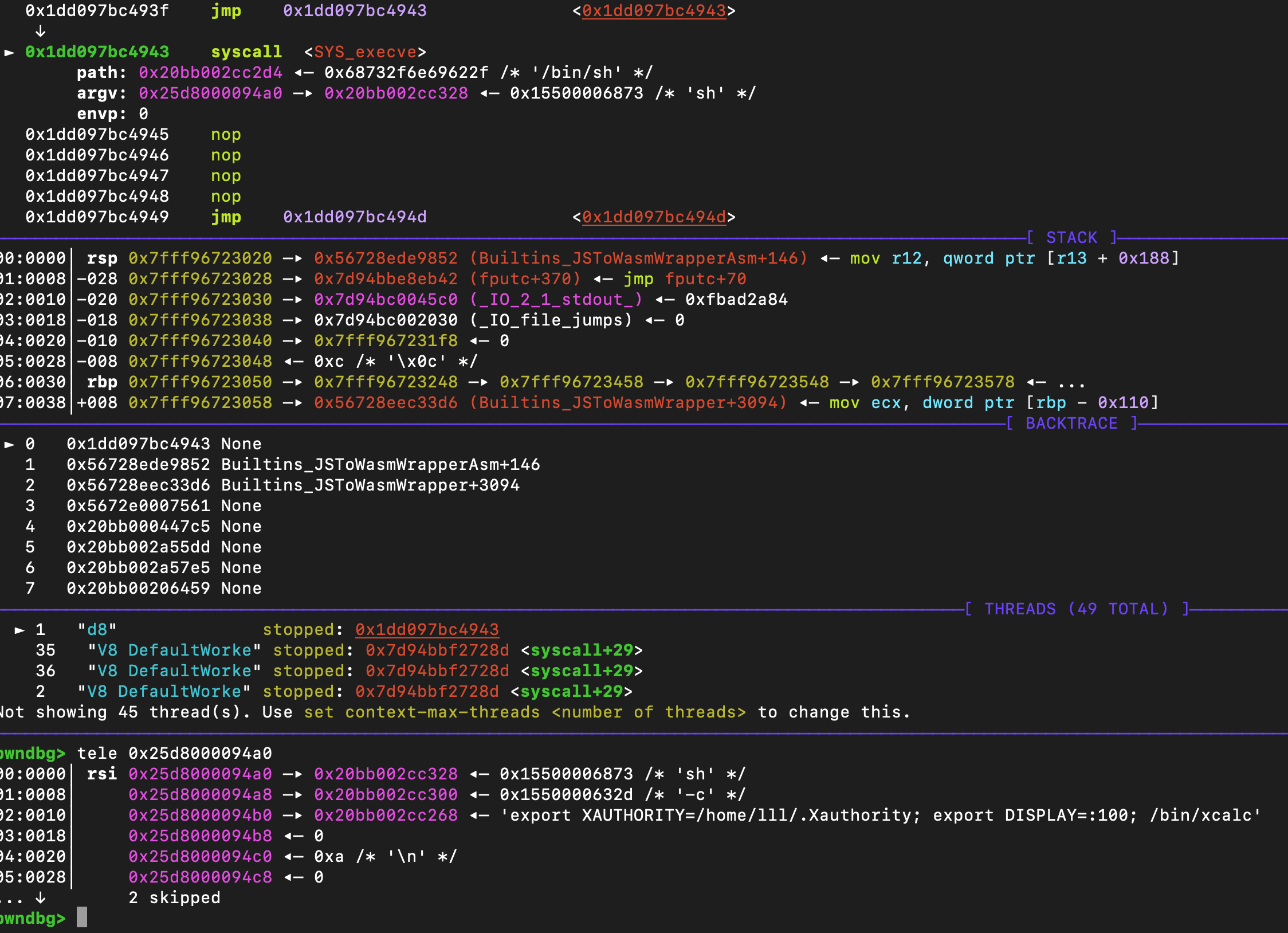Viewport: 1288px width, 933px height.
Task: Click the underlined 0x1dd097bc494d jump target link
Action: (654, 217)
